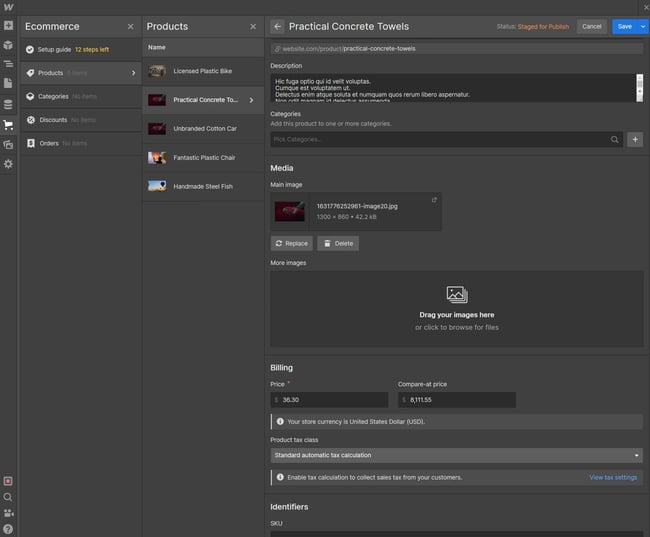The height and width of the screenshot is (537, 650).
Task: Click the Ecommerce cart icon in sidebar
Action: point(8,125)
